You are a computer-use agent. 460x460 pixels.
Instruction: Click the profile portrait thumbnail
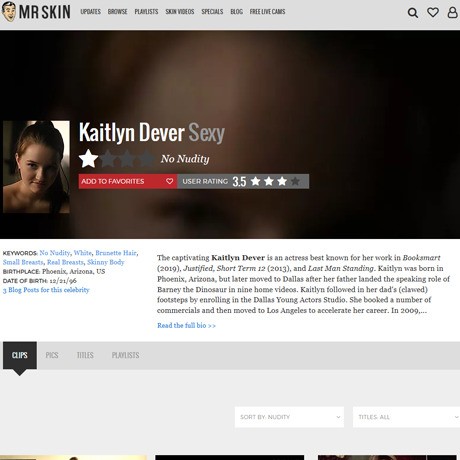coord(36,167)
